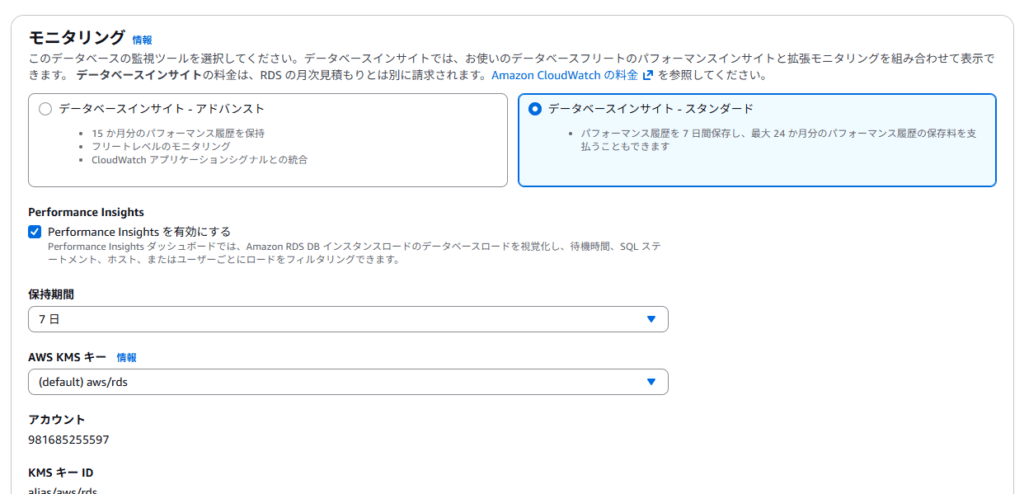
Task: Open the Amazon CloudWatch の料金 link
Action: (564, 75)
